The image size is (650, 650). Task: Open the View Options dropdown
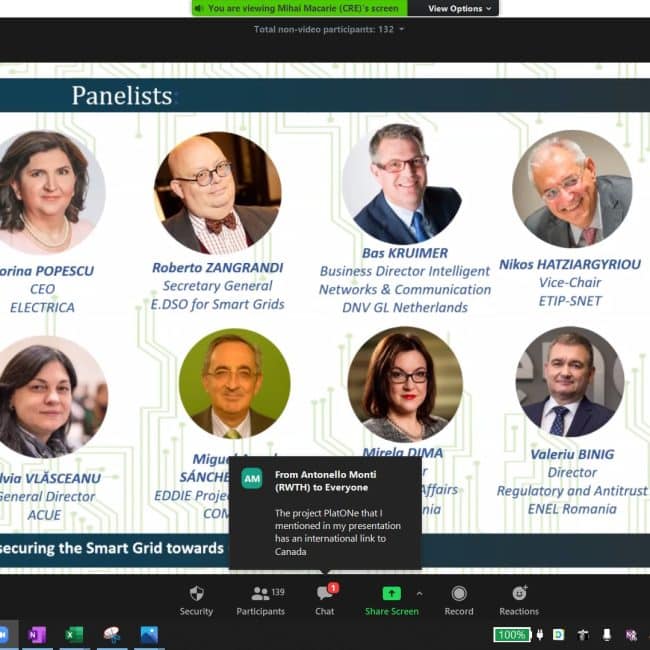click(x=459, y=8)
